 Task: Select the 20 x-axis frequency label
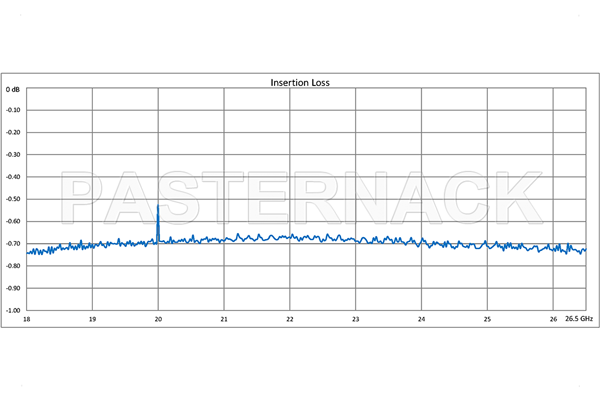pos(158,319)
